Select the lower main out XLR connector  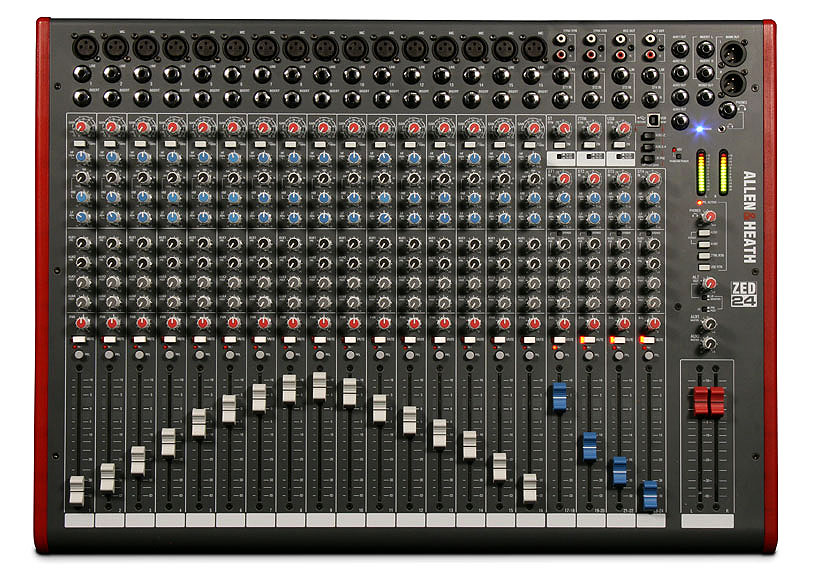click(x=733, y=82)
